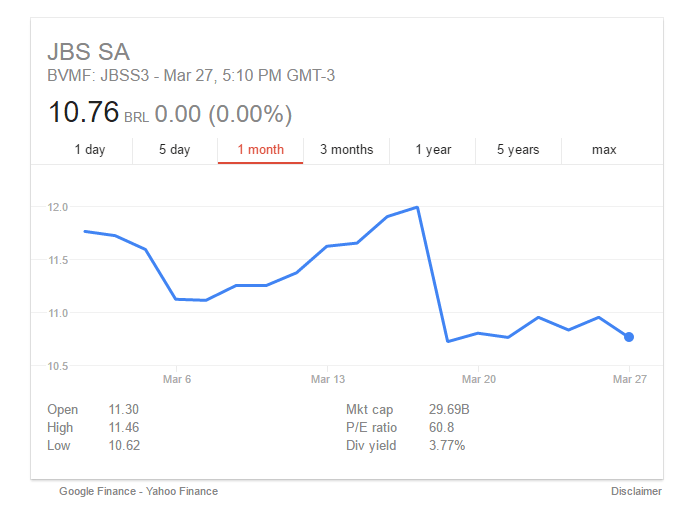Click the Mar 20 date marker

click(x=479, y=379)
